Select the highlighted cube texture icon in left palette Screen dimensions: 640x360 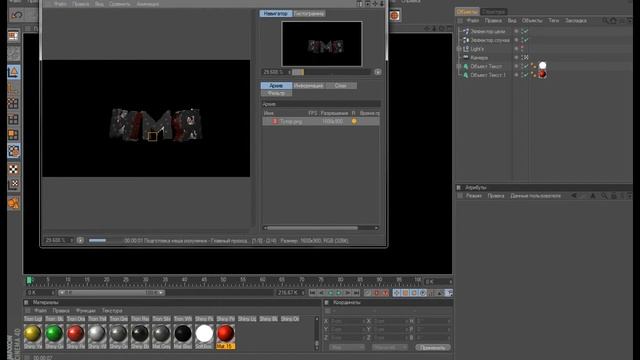tap(13, 151)
